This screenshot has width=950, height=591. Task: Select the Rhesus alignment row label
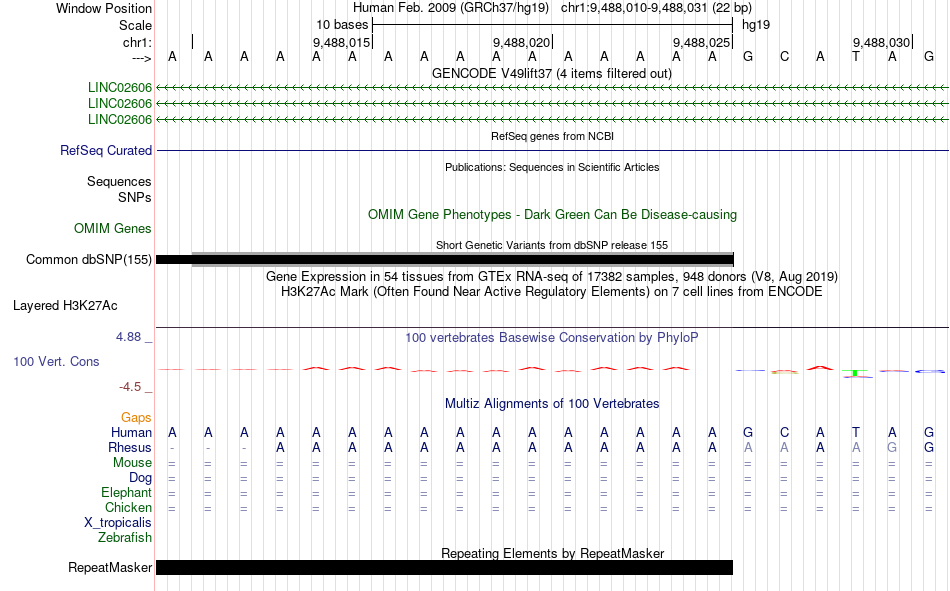(130, 447)
